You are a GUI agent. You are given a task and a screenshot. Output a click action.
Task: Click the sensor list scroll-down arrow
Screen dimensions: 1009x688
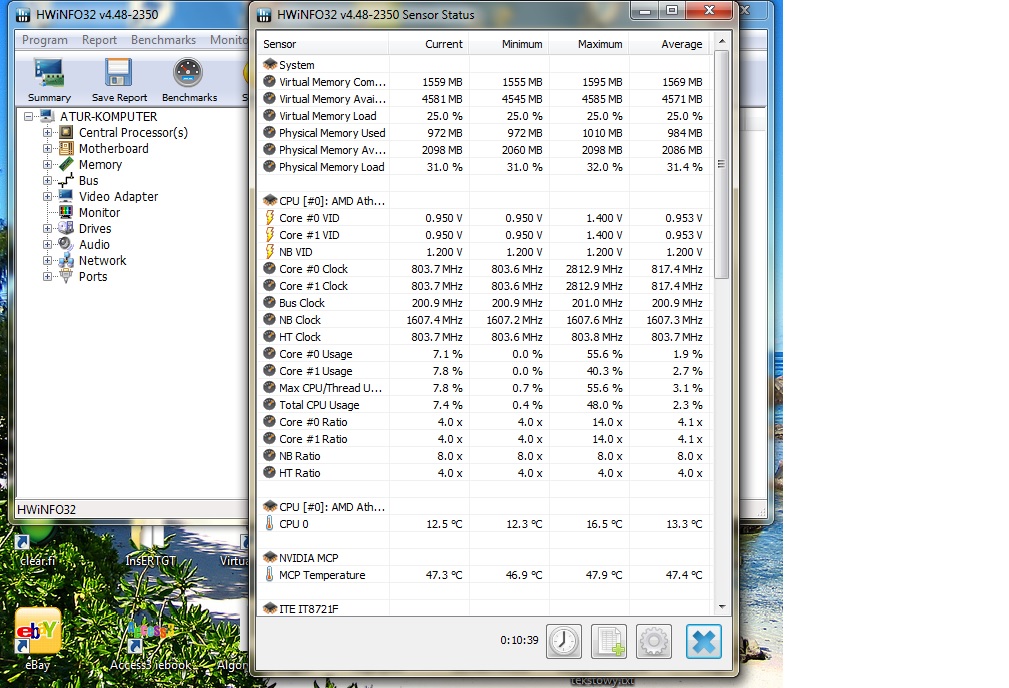(721, 606)
